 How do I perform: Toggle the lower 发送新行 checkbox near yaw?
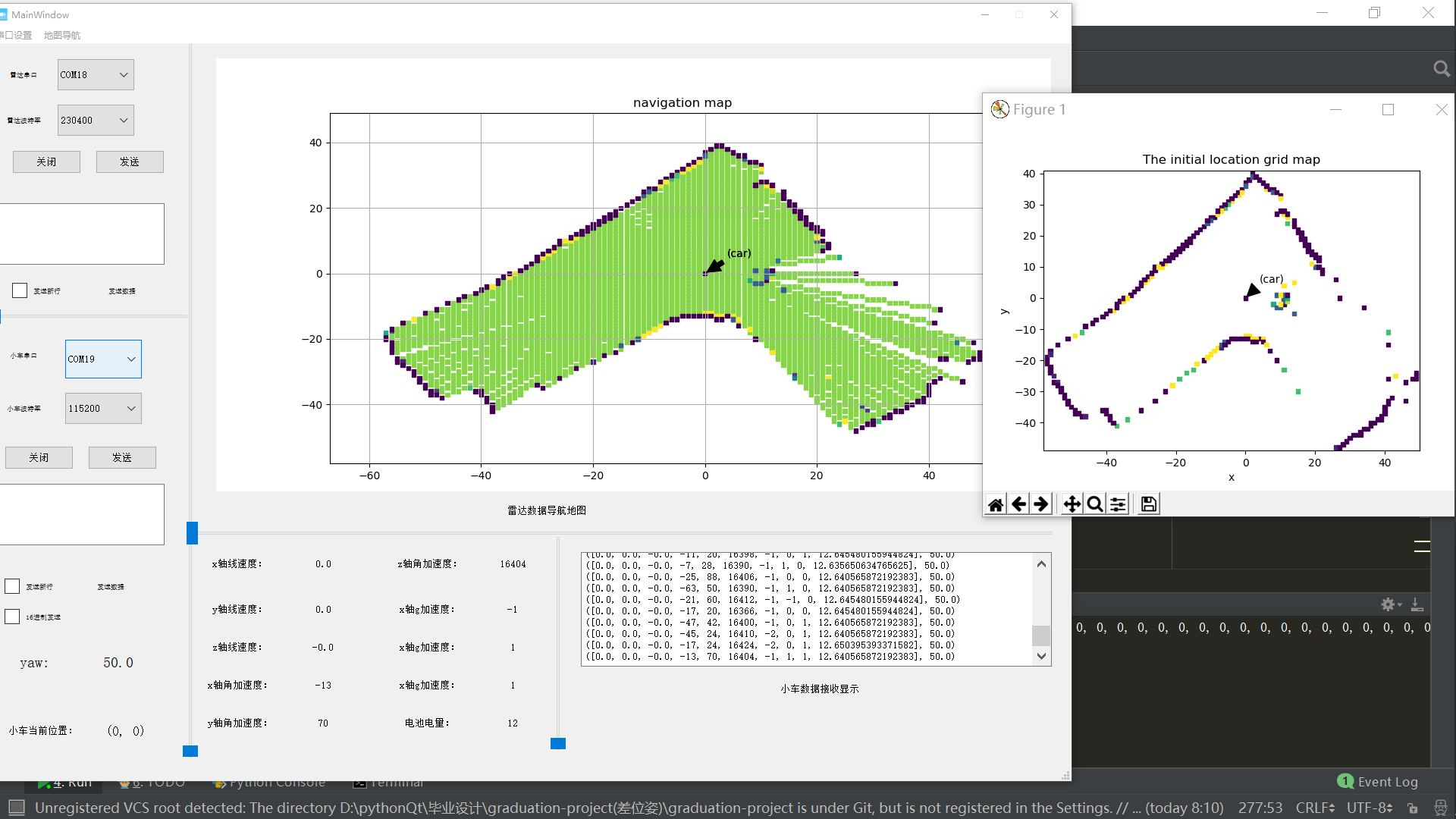(12, 586)
